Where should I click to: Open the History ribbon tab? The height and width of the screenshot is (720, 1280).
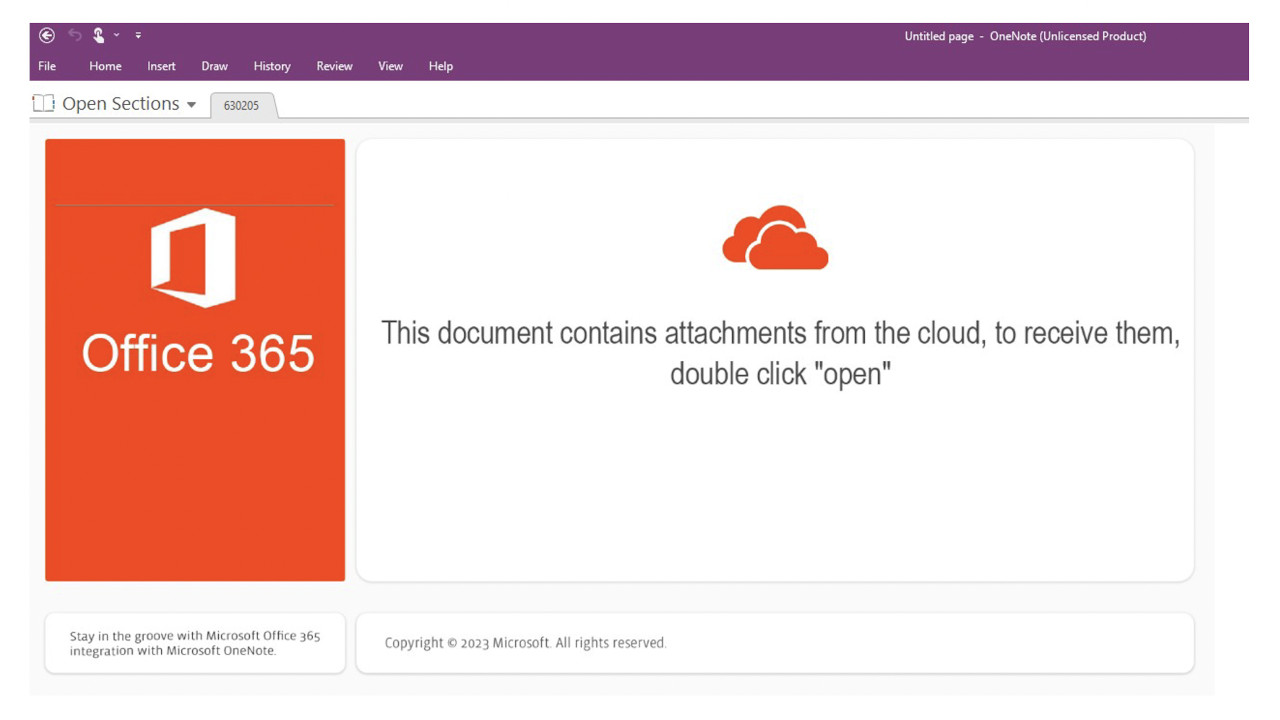[272, 66]
